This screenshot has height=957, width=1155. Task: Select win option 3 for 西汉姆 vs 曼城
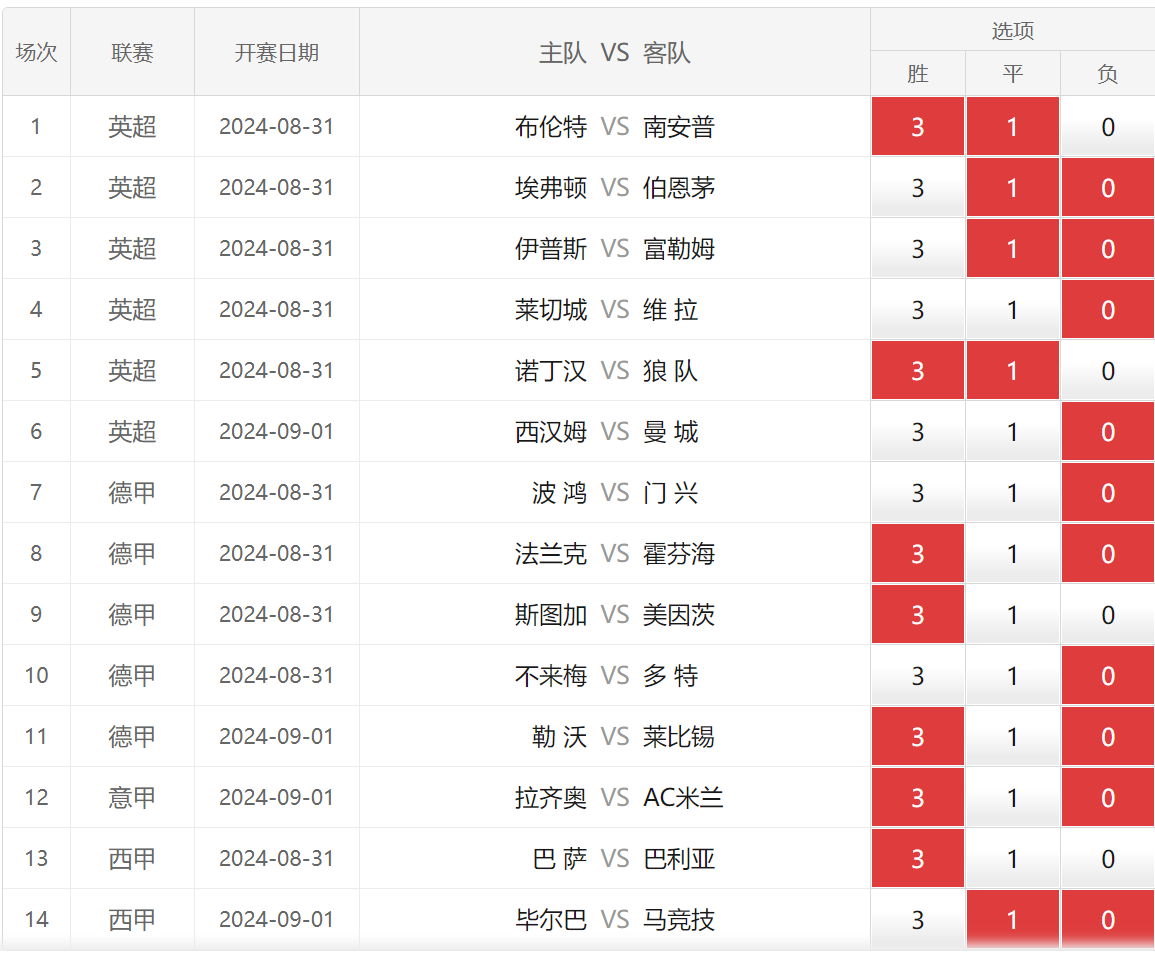(917, 431)
